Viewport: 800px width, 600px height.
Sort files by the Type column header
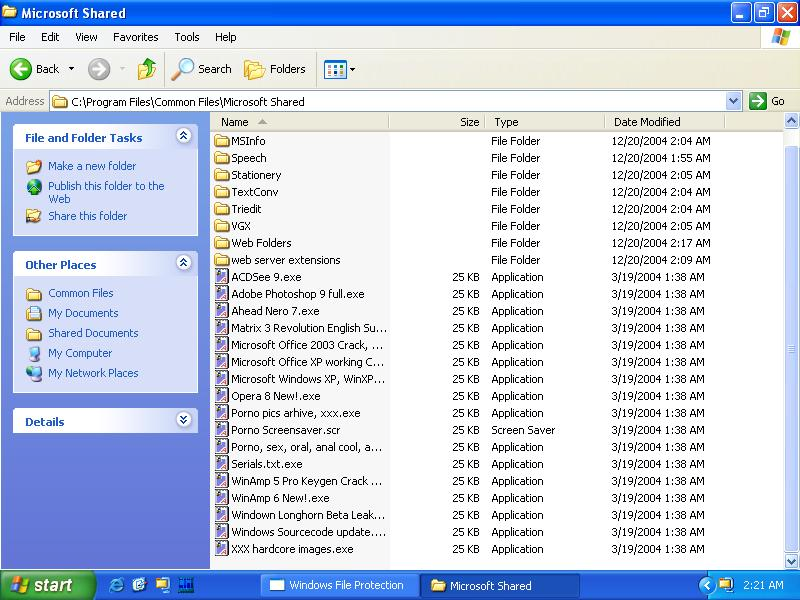coord(545,122)
